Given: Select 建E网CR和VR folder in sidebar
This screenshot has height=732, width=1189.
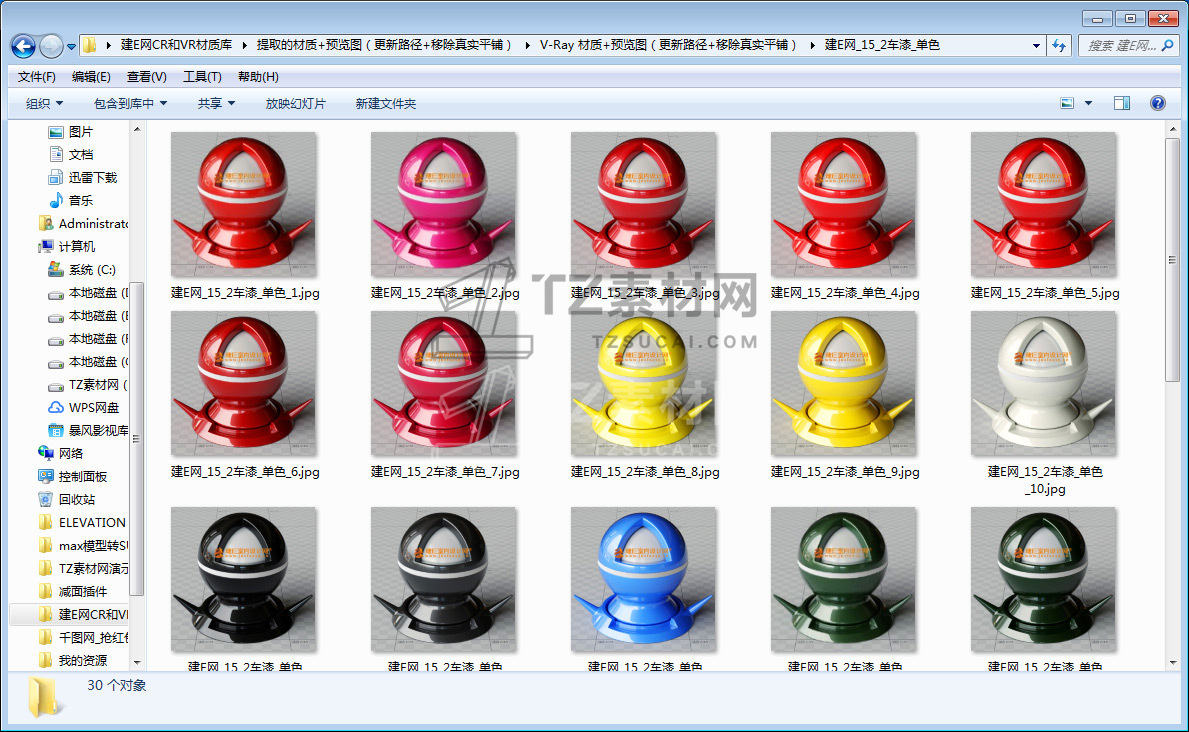Looking at the screenshot, I should (83, 614).
